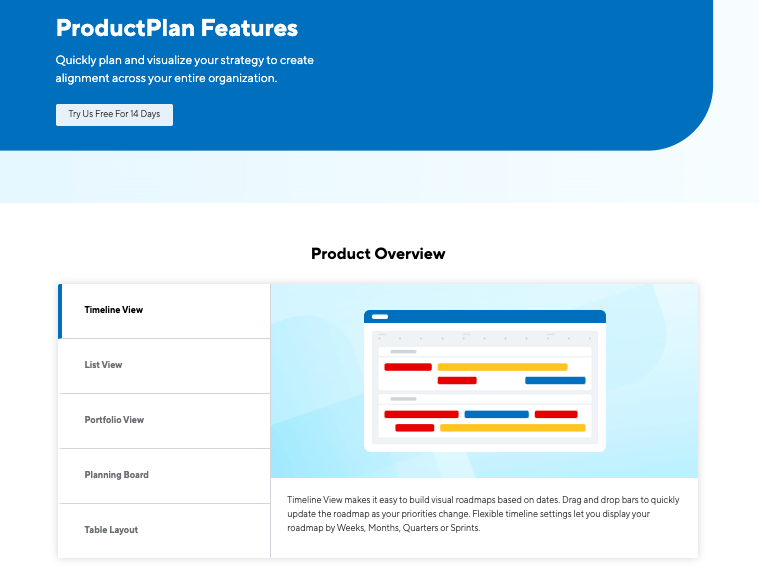
Task: Select the Planning Board tab
Action: (x=164, y=476)
